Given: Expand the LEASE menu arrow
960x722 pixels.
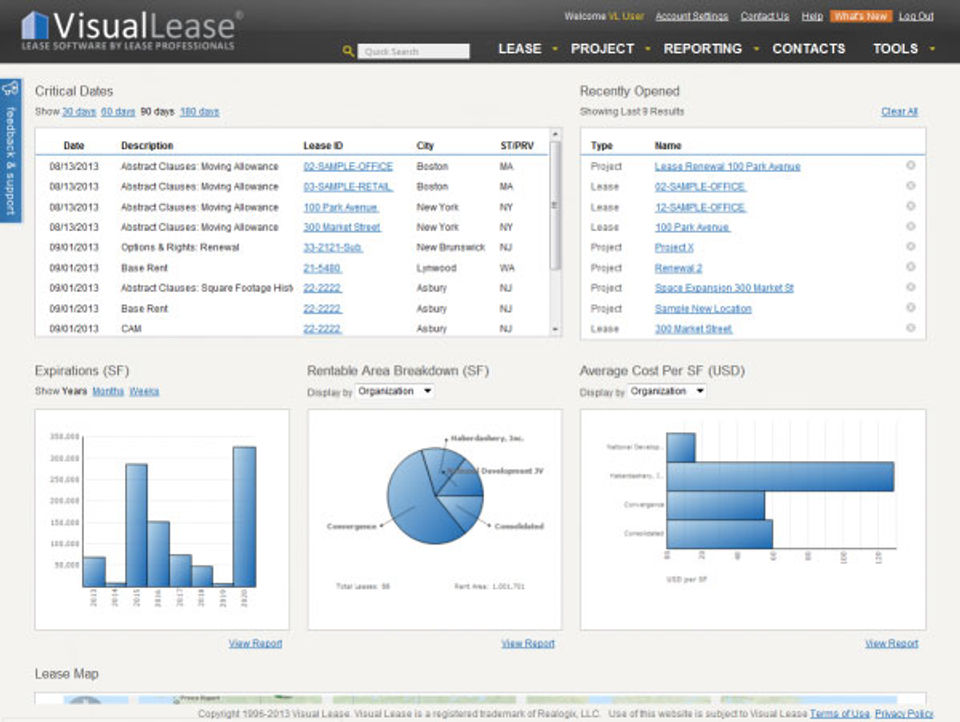Looking at the screenshot, I should tap(555, 49).
